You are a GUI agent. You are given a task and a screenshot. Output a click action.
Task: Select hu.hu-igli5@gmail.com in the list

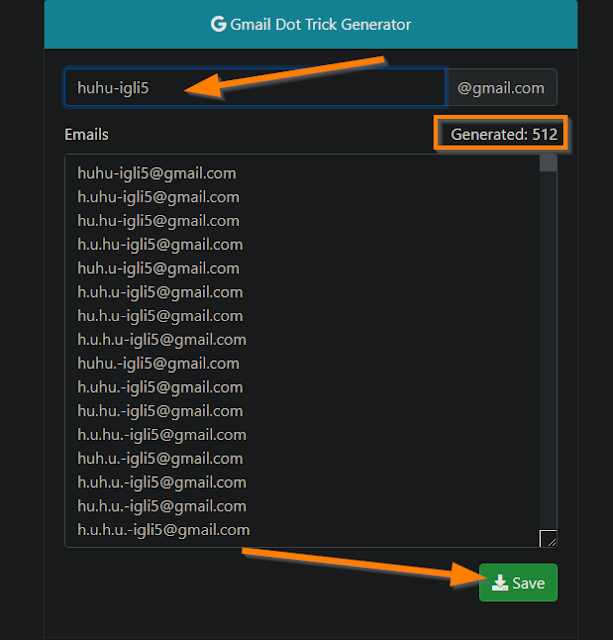pos(158,221)
